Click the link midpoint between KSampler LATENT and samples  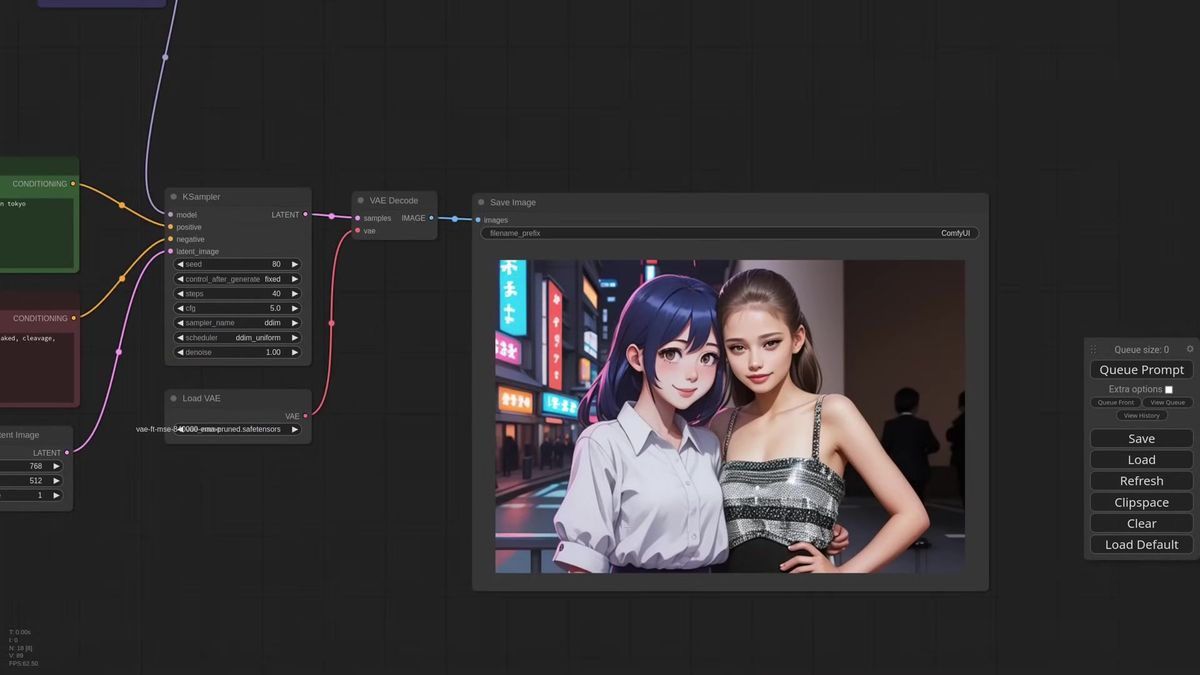click(331, 216)
